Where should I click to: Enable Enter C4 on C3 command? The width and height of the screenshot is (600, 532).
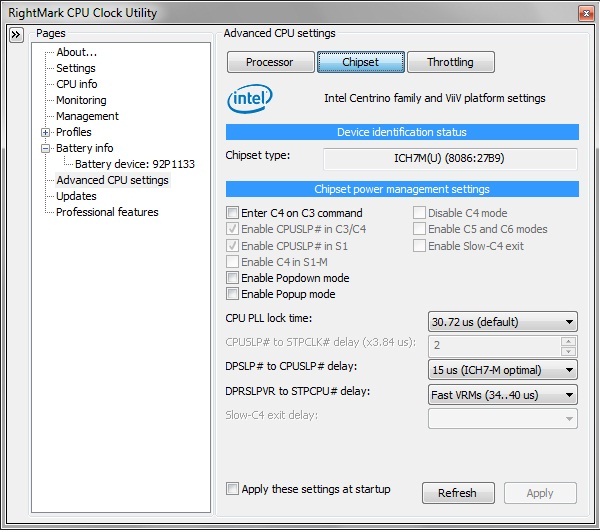click(232, 213)
